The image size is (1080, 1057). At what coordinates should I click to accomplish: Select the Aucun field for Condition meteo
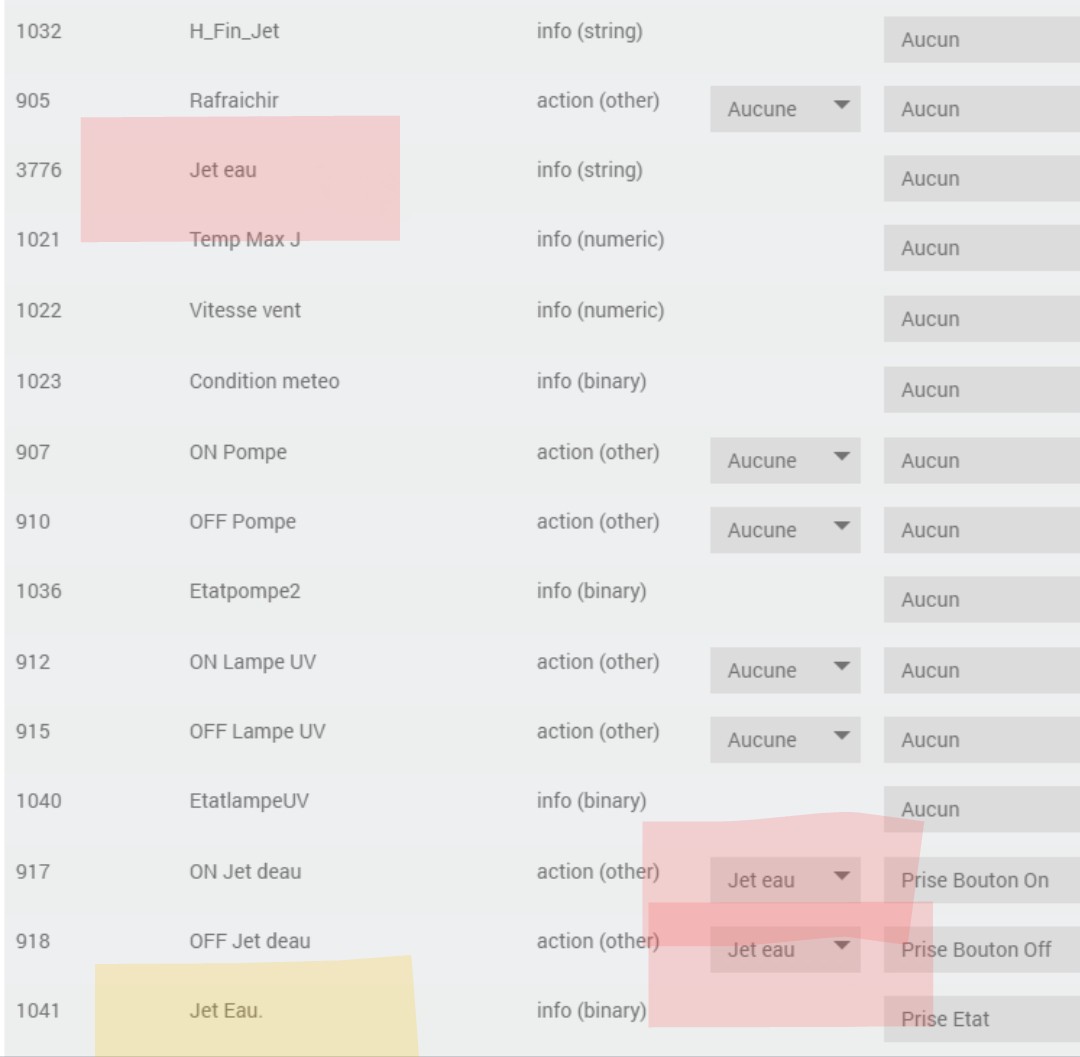click(980, 390)
